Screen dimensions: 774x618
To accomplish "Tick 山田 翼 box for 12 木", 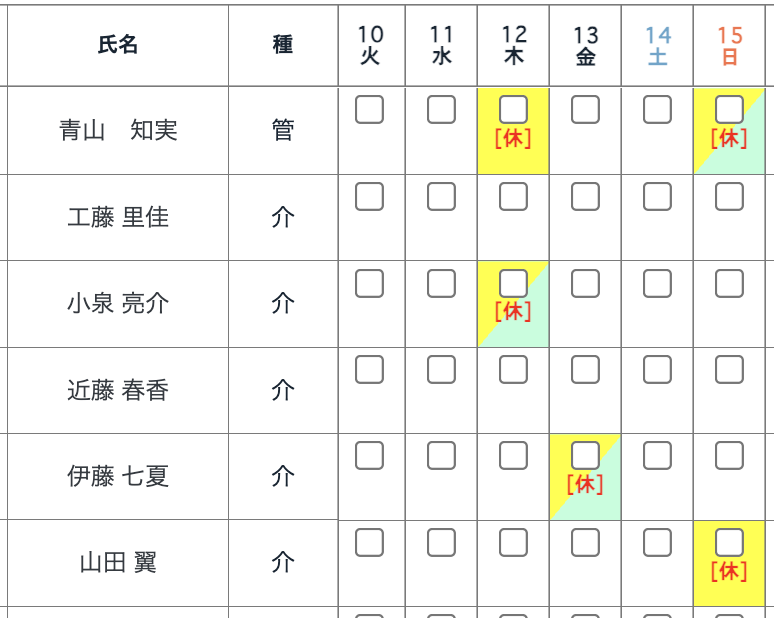I will (x=513, y=543).
